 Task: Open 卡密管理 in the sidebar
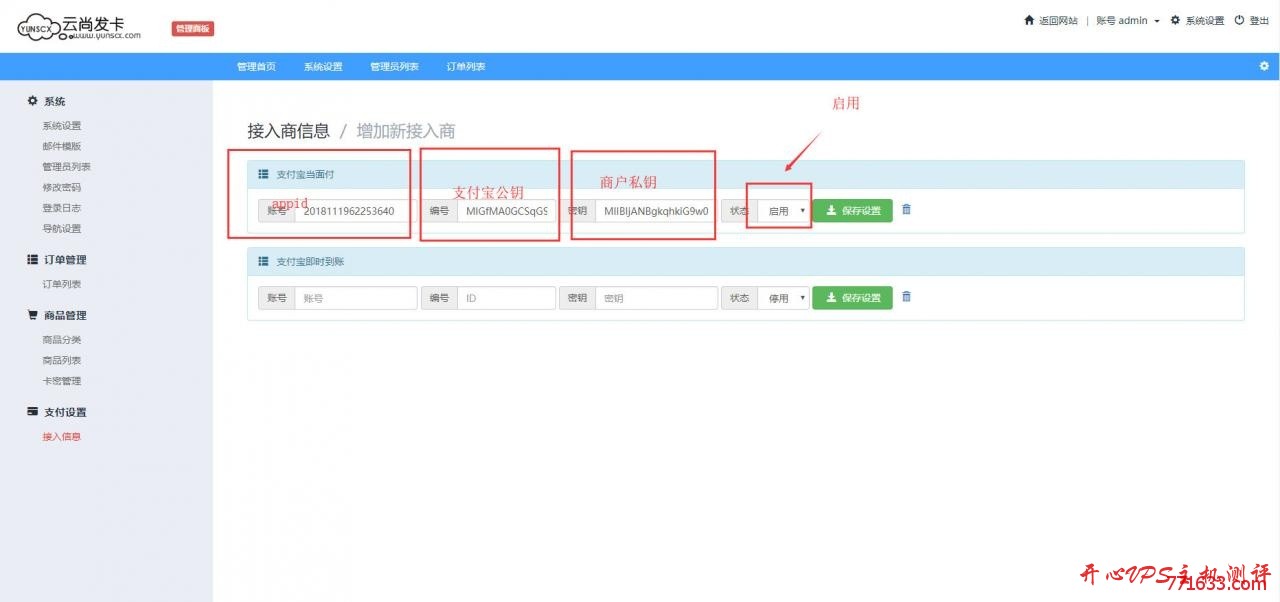62,381
